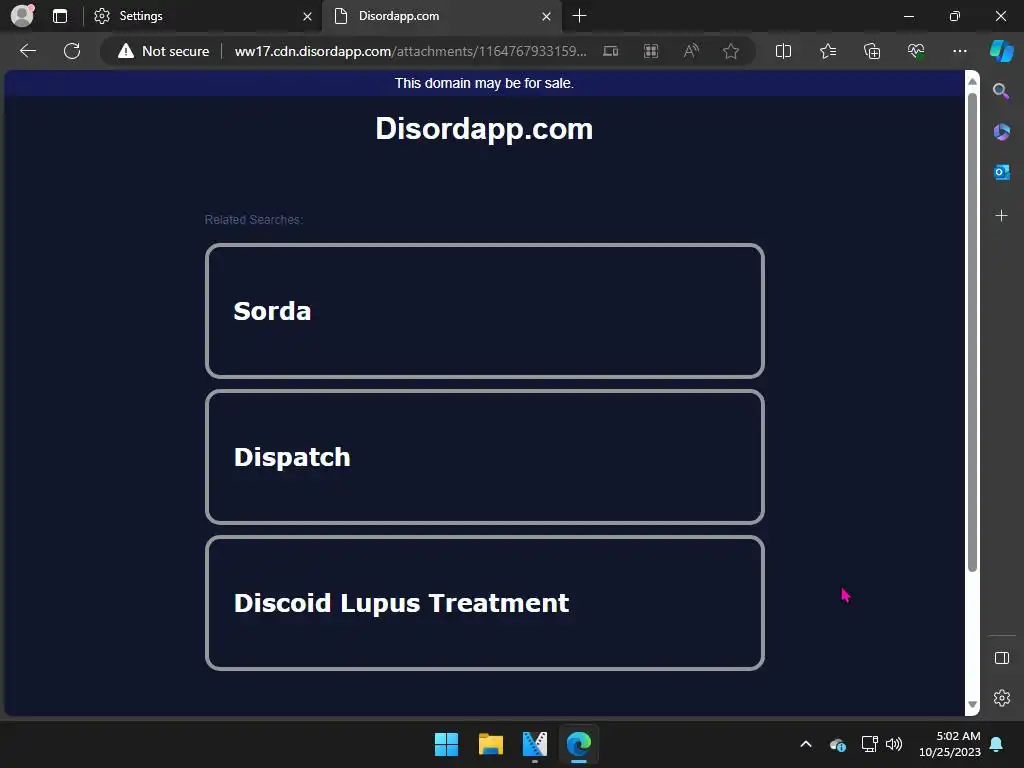
Task: Open Discoid Lupus Treatment search
Action: click(485, 603)
